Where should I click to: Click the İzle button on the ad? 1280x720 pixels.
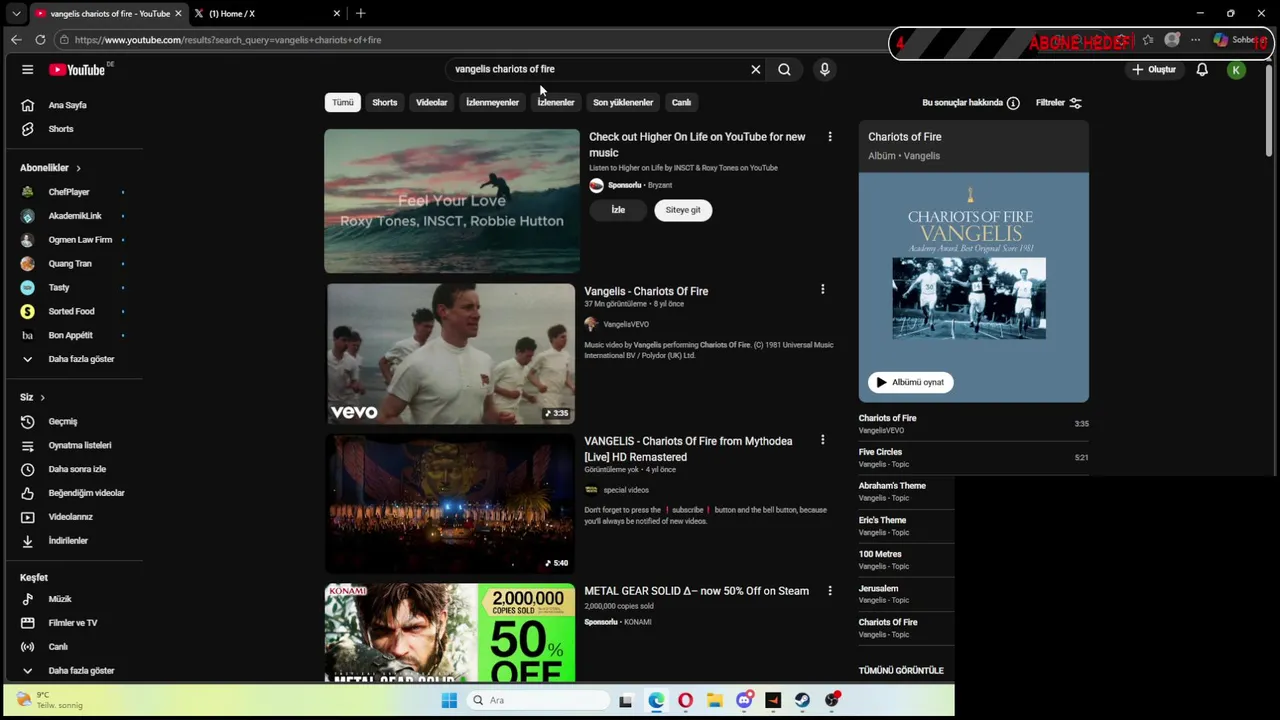click(x=618, y=210)
